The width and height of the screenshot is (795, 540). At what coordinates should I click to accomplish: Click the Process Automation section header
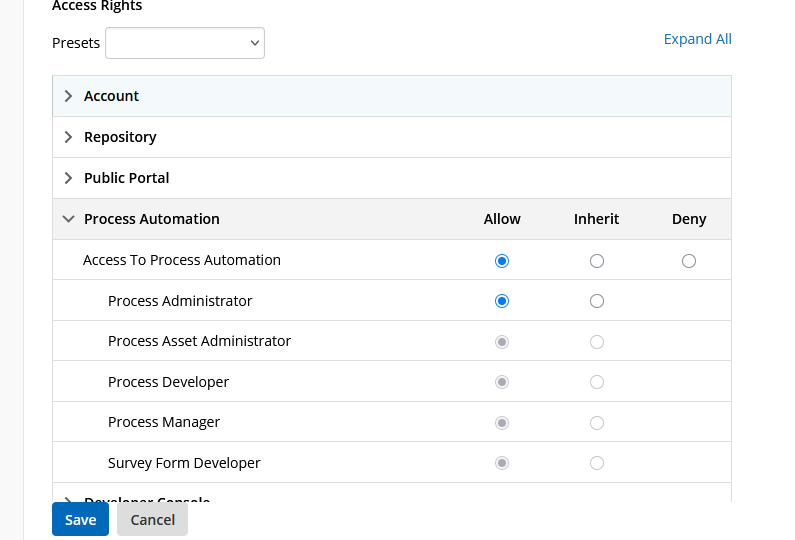pyautogui.click(x=152, y=219)
